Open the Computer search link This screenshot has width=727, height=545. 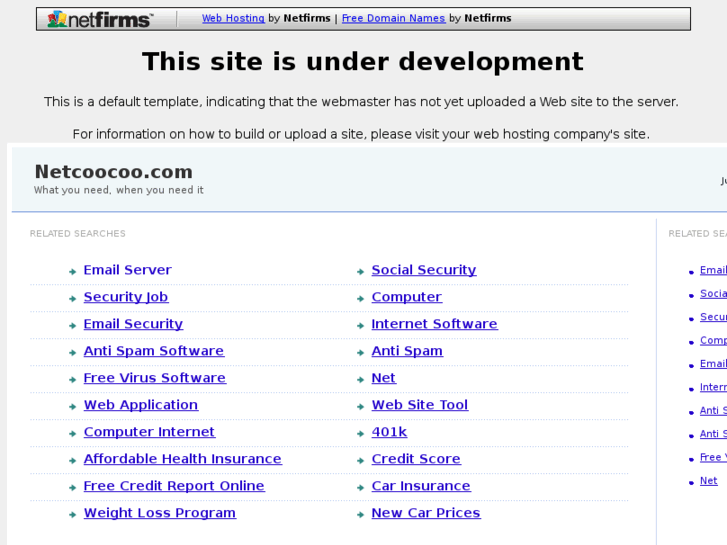click(x=407, y=297)
